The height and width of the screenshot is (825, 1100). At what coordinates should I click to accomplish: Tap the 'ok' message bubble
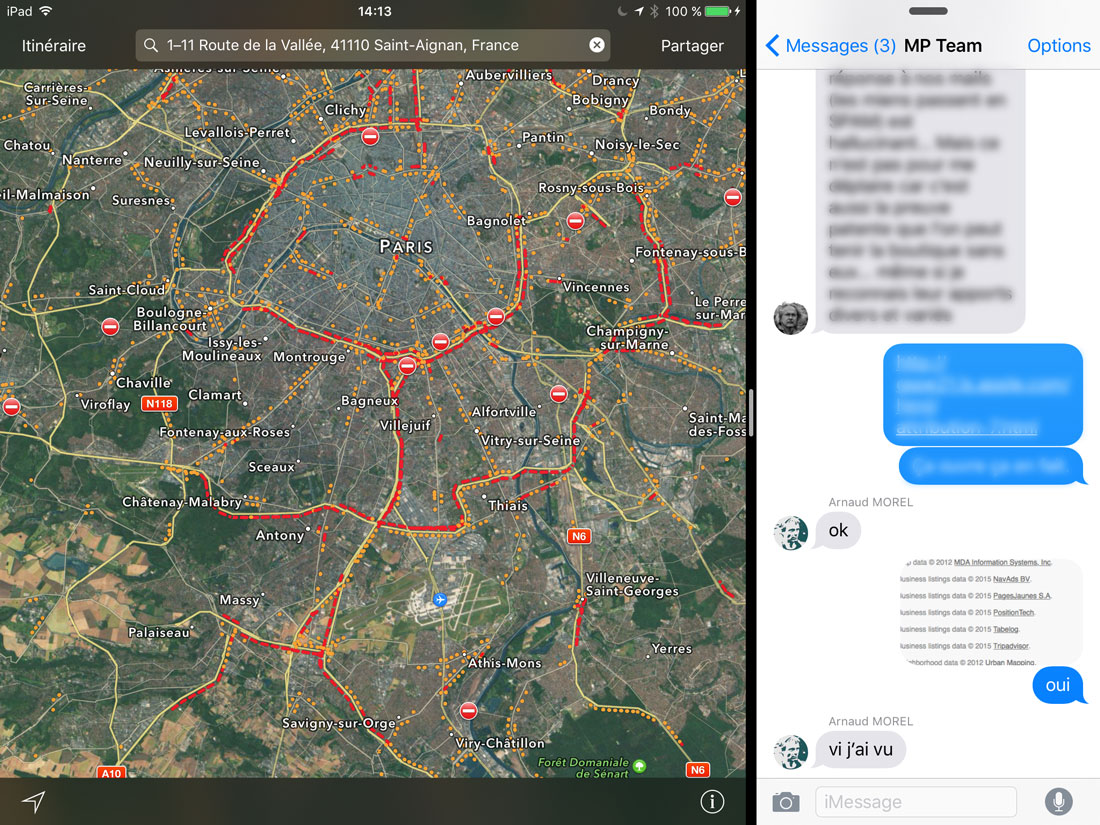(x=838, y=530)
